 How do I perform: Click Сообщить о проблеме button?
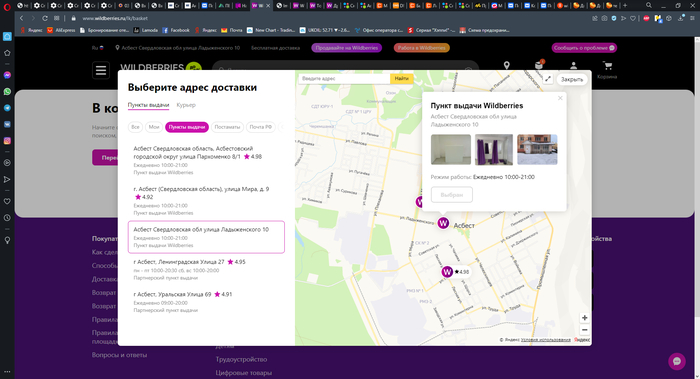[584, 48]
